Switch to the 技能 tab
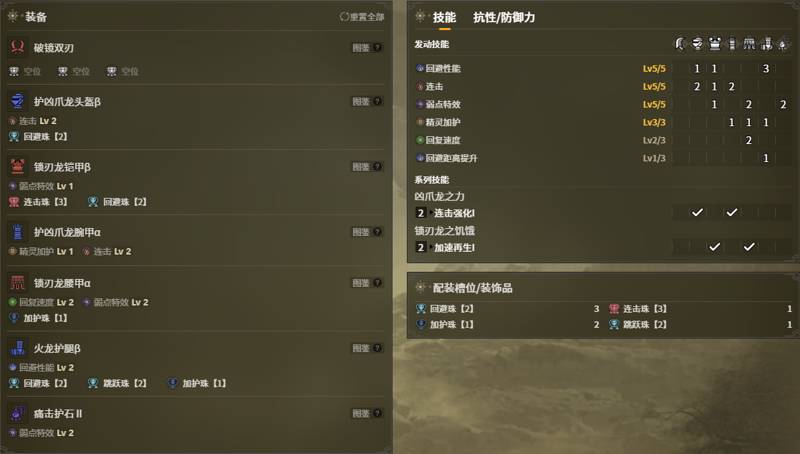 click(444, 17)
